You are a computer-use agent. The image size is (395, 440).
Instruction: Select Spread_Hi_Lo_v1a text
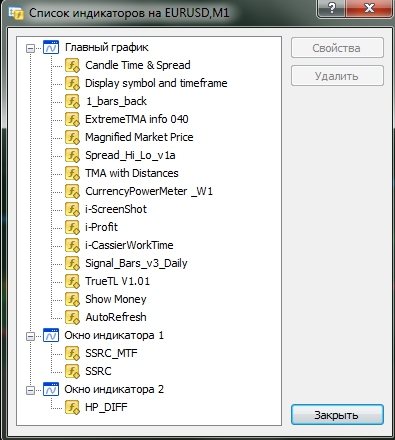tap(130, 155)
